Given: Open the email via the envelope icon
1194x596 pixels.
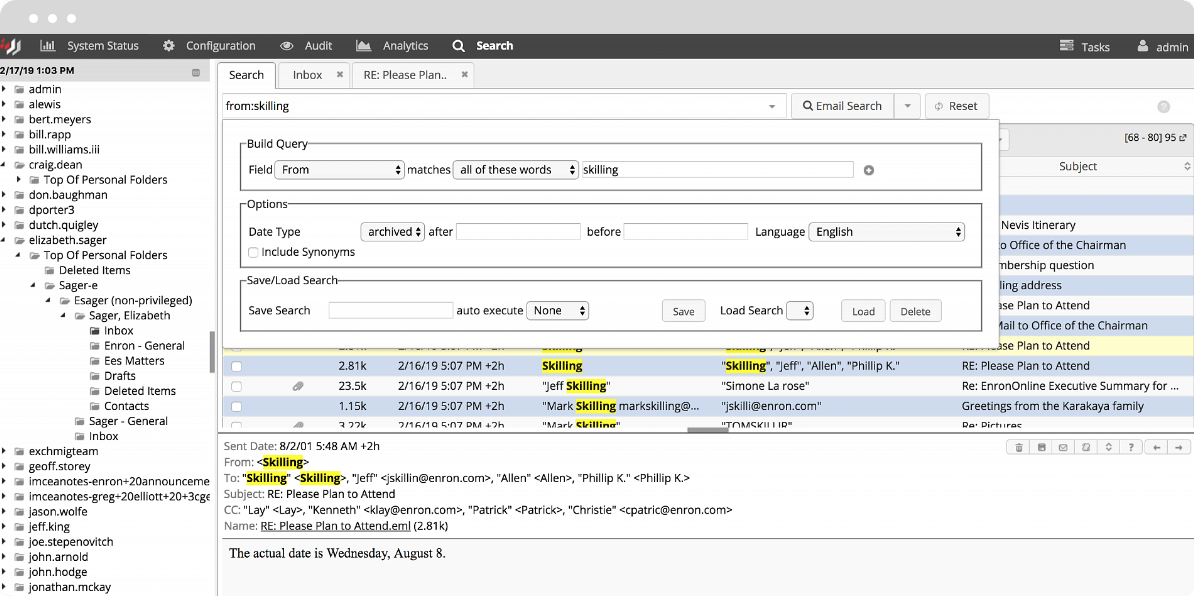Looking at the screenshot, I should [x=1063, y=448].
